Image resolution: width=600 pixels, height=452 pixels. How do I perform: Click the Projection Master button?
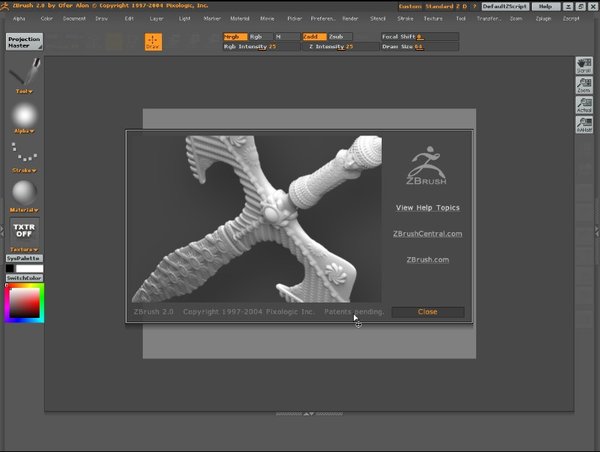pyautogui.click(x=24, y=41)
